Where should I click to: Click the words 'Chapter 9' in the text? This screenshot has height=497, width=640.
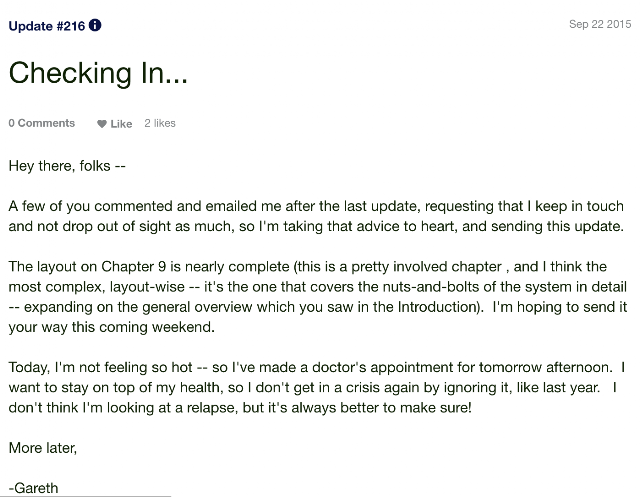click(x=133, y=266)
